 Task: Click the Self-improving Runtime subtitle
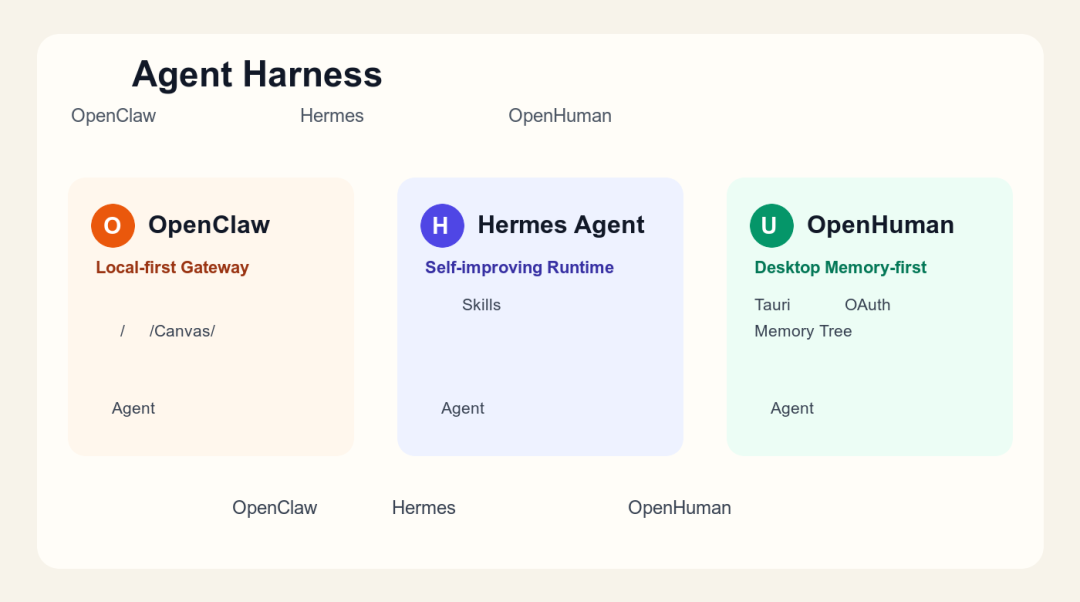(x=519, y=267)
